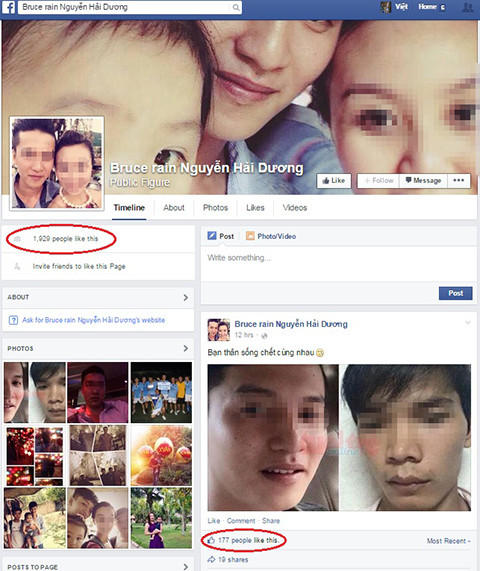The width and height of the screenshot is (480, 571).
Task: Click the search magnifier icon
Action: 236,7
